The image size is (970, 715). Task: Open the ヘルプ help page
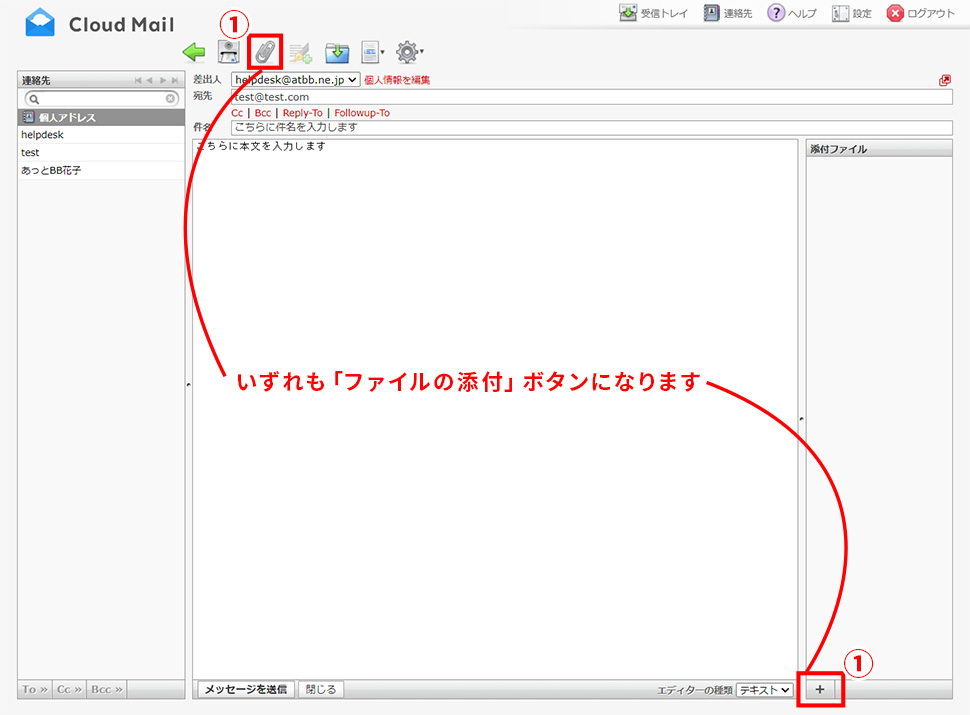(792, 14)
